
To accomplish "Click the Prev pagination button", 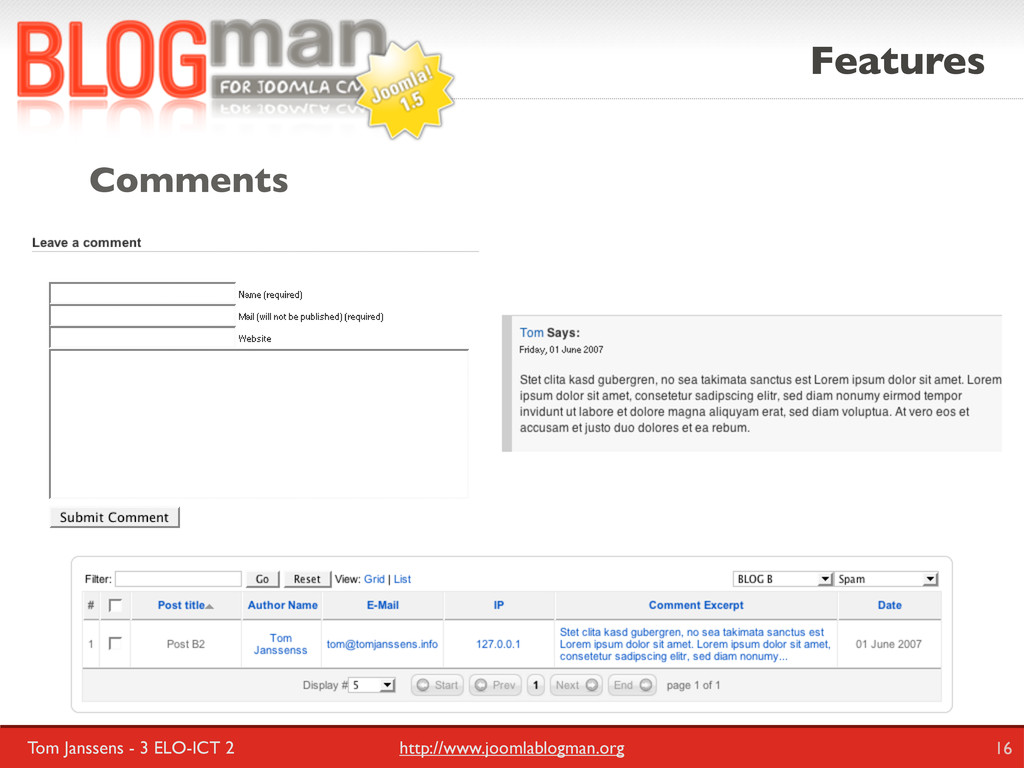I will point(495,685).
